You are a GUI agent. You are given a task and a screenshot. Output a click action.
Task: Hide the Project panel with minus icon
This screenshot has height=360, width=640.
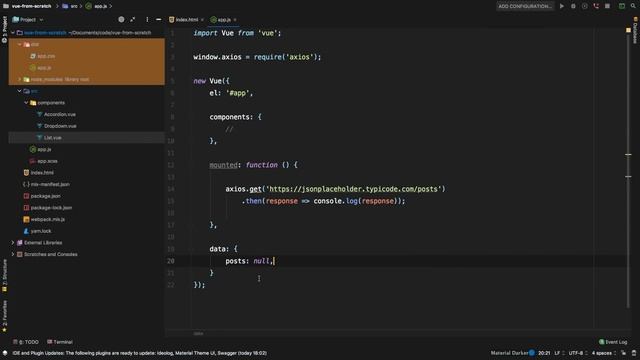[158, 20]
